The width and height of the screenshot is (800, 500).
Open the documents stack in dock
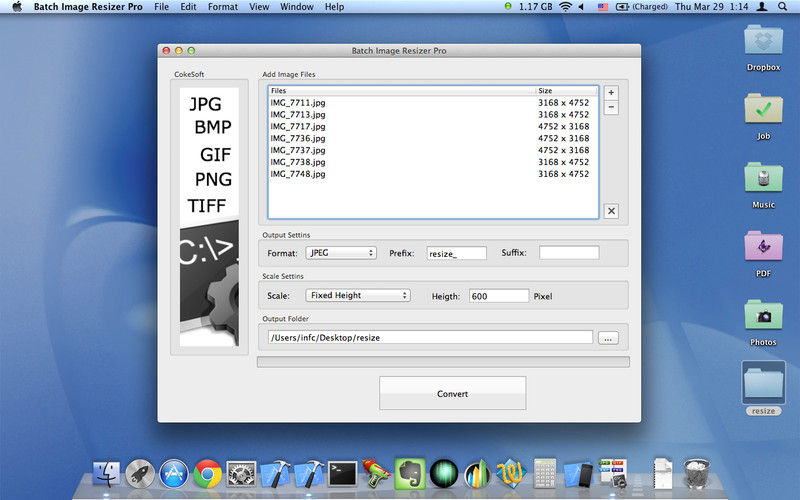point(663,474)
